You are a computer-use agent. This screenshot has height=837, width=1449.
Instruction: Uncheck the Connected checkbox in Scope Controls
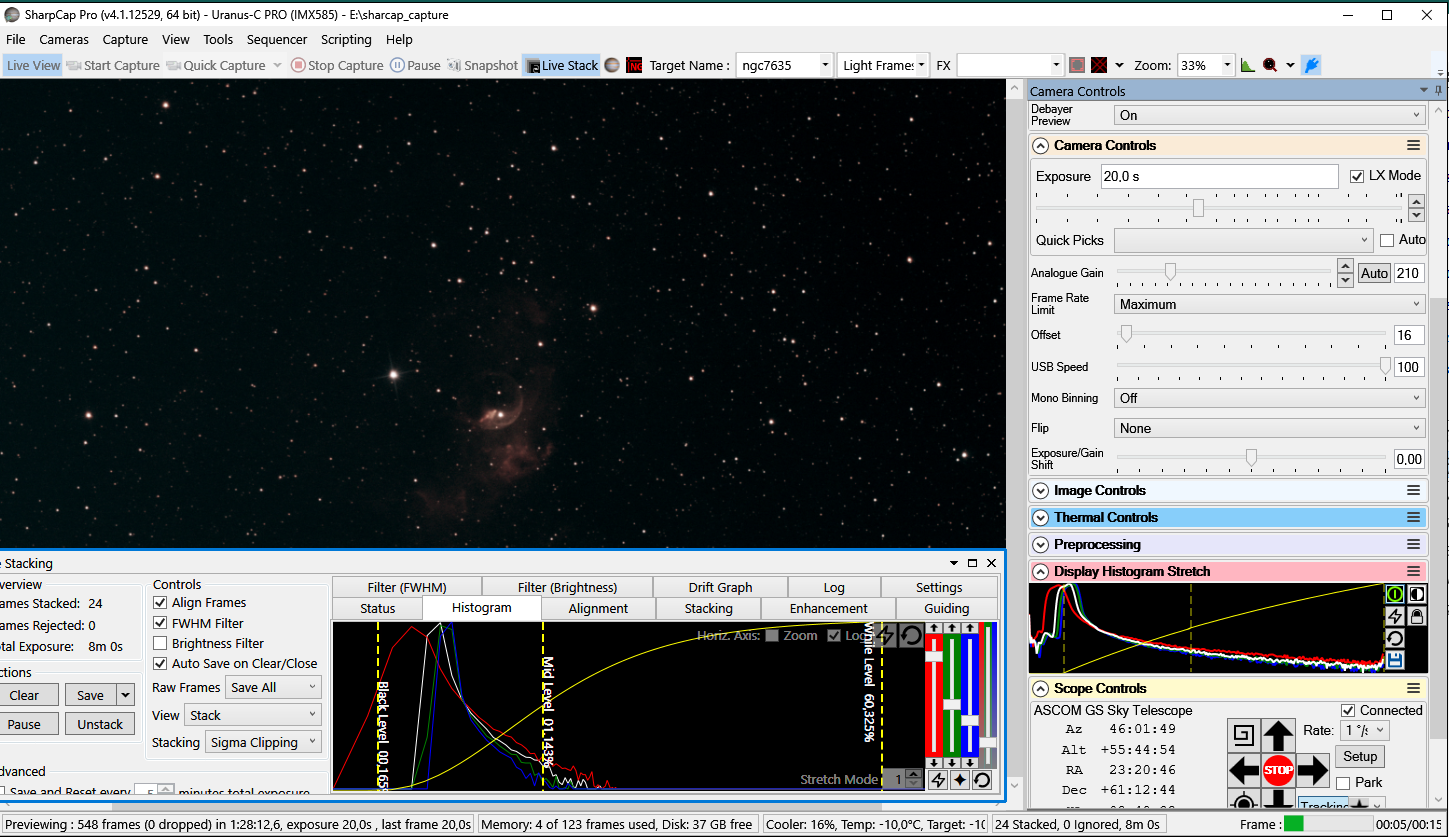tap(1348, 710)
